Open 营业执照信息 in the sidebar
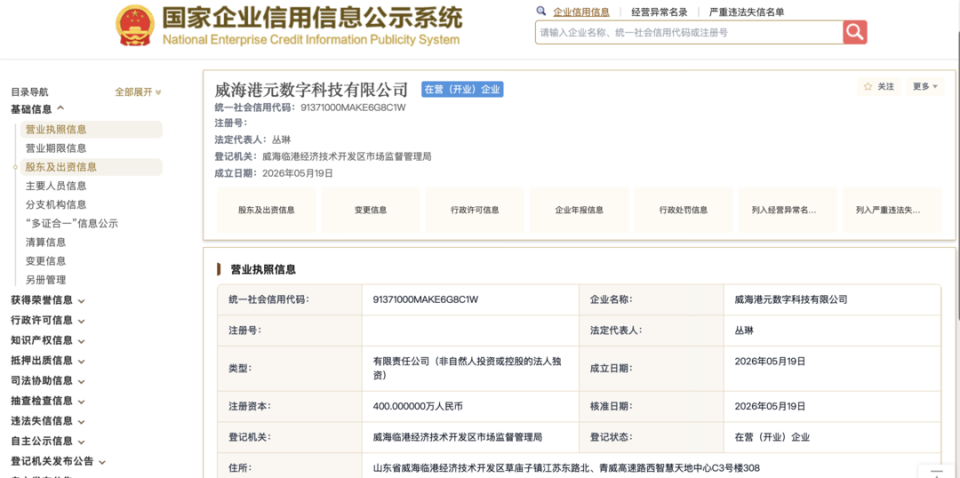This screenshot has height=478, width=960. (92, 129)
